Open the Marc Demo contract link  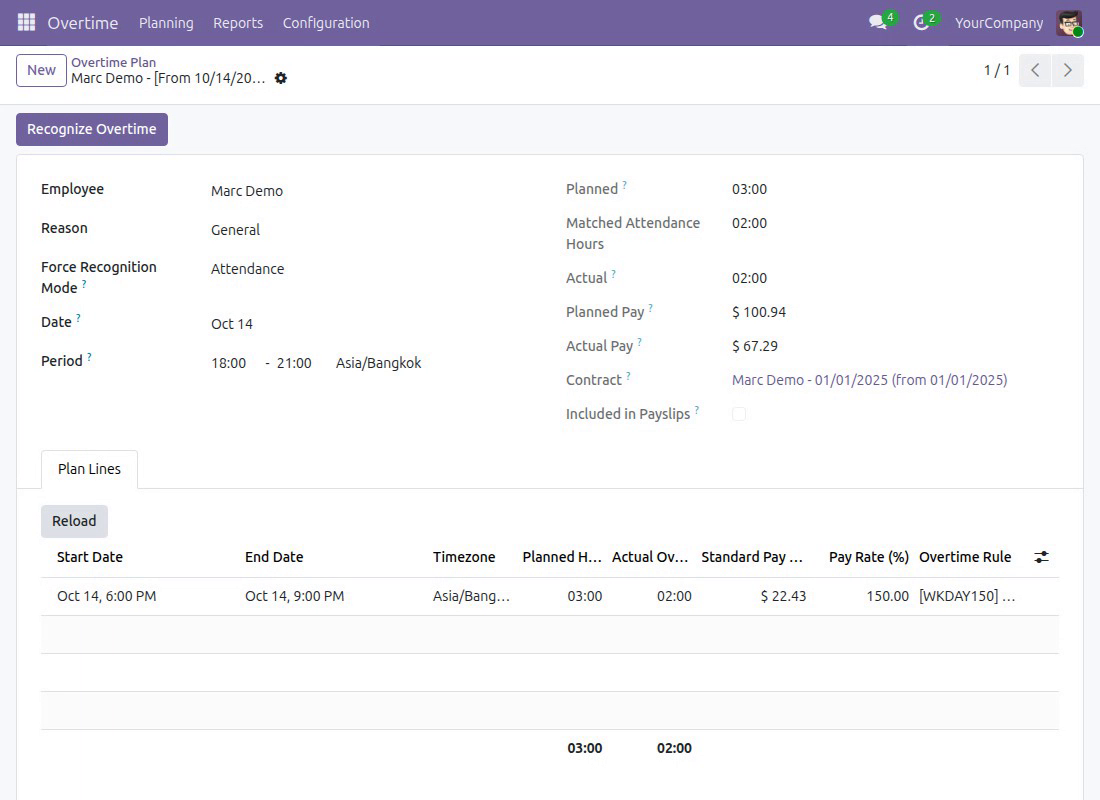(x=869, y=380)
